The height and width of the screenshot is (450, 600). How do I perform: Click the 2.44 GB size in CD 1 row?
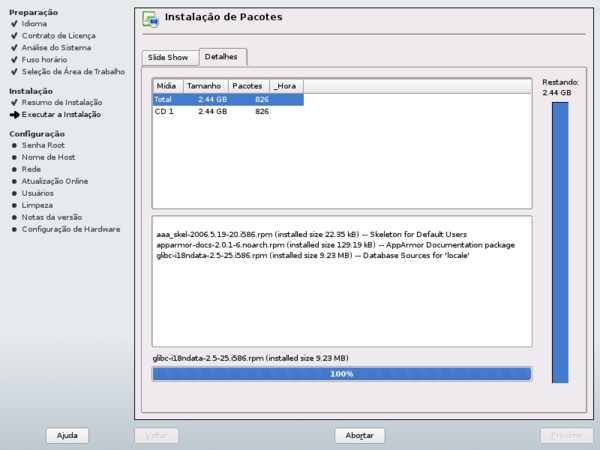(x=212, y=111)
